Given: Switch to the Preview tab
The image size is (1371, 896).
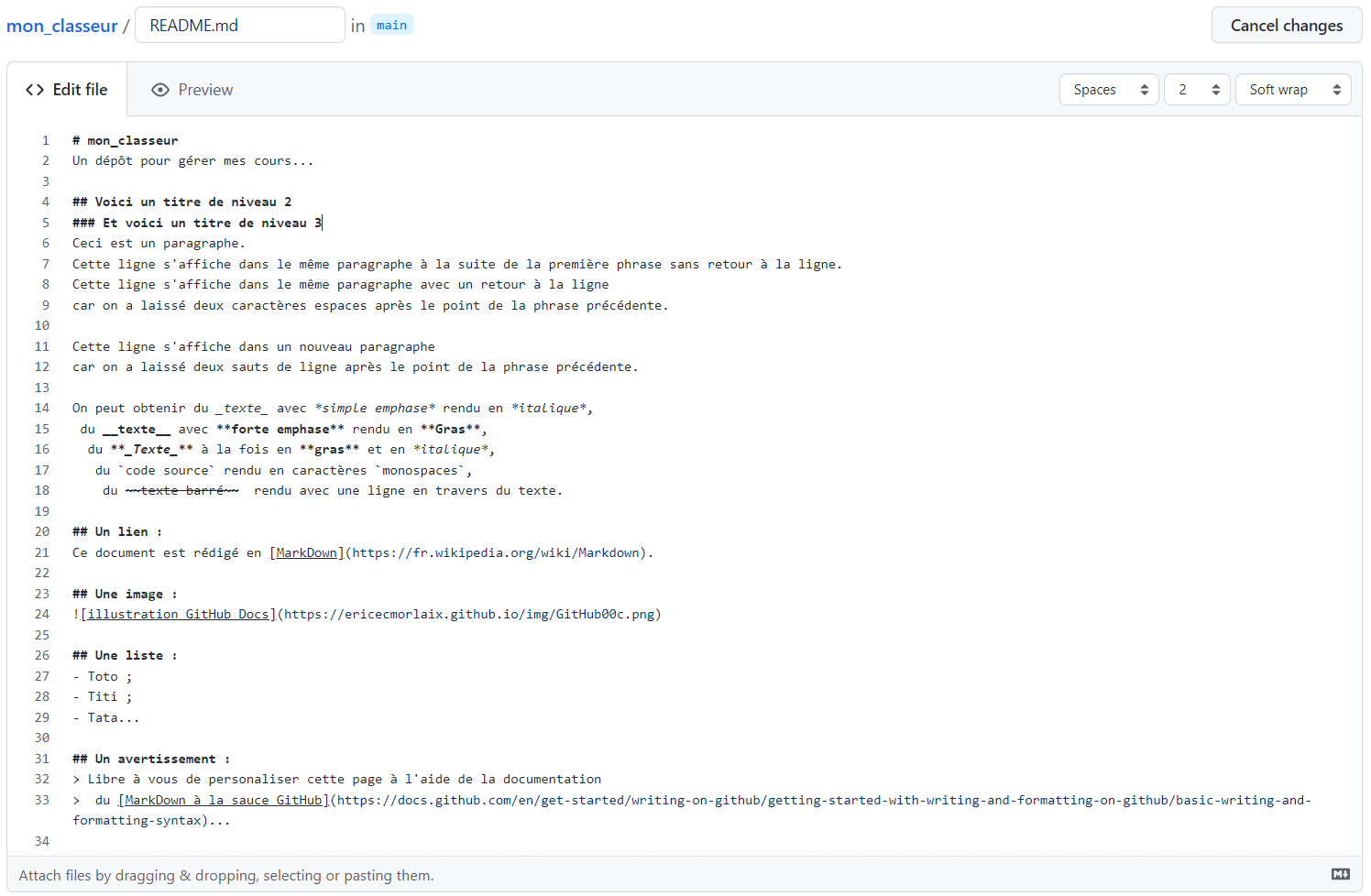Looking at the screenshot, I should 192,89.
